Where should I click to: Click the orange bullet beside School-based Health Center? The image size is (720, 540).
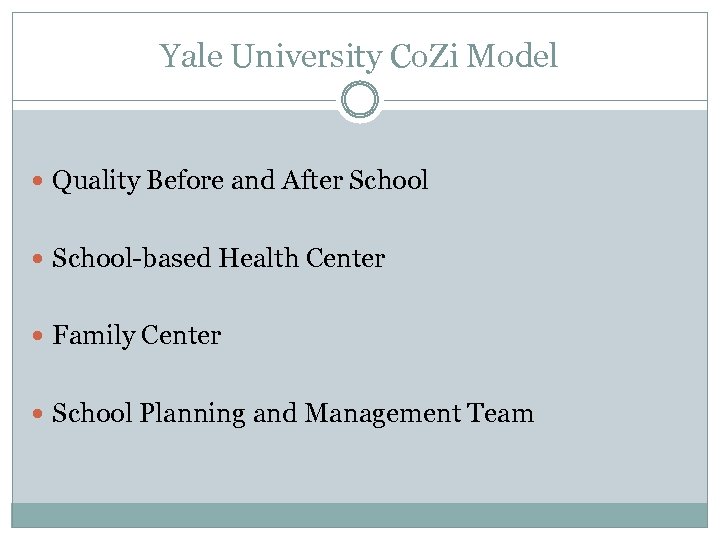pos(38,259)
